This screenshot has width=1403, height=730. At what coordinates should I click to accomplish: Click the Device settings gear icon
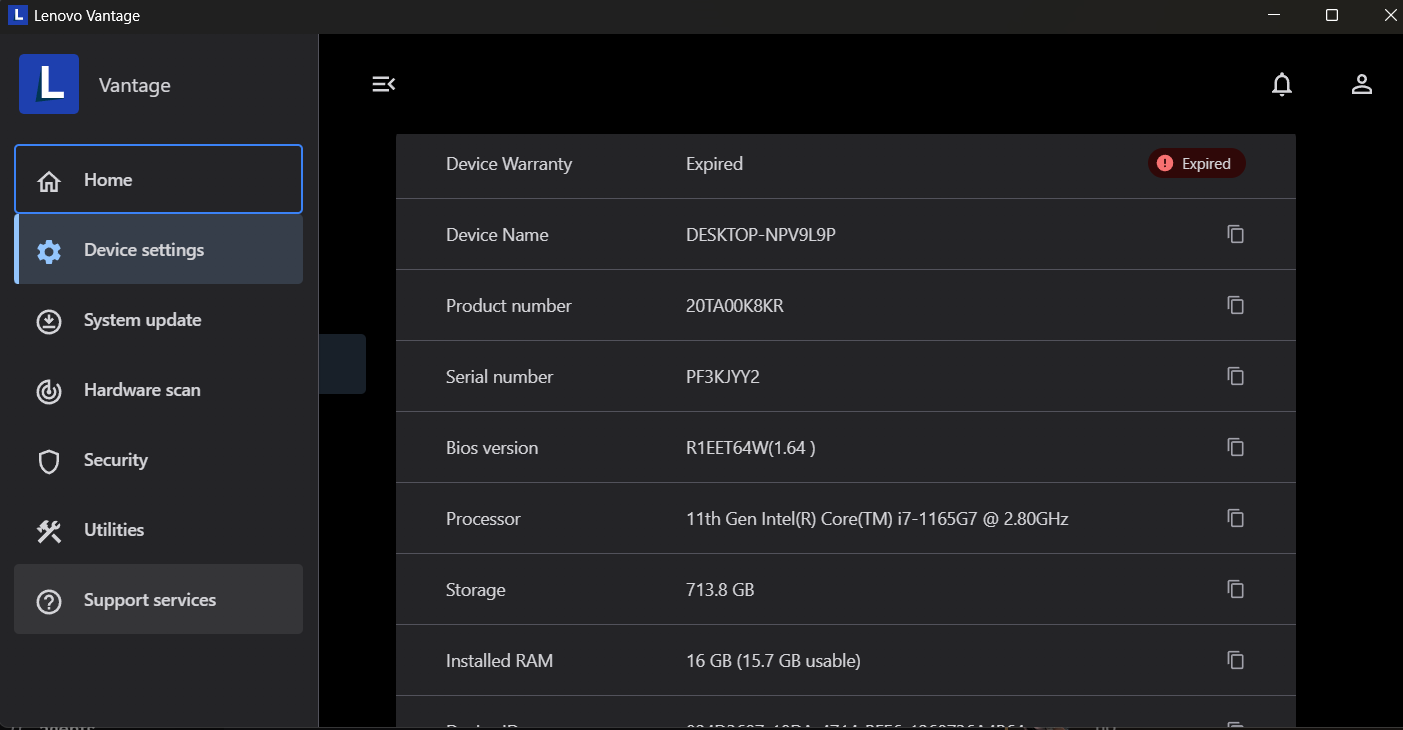pyautogui.click(x=49, y=251)
